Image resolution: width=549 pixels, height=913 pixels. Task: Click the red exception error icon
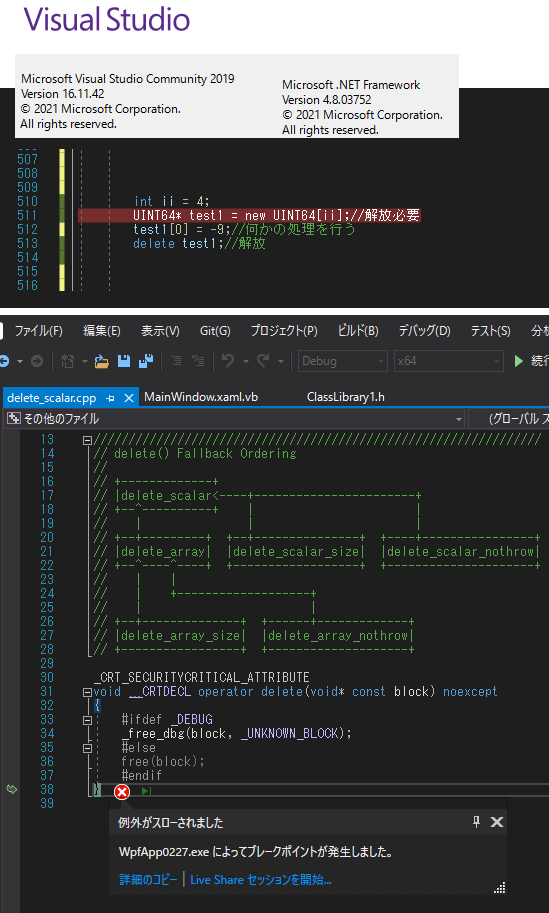pos(122,792)
